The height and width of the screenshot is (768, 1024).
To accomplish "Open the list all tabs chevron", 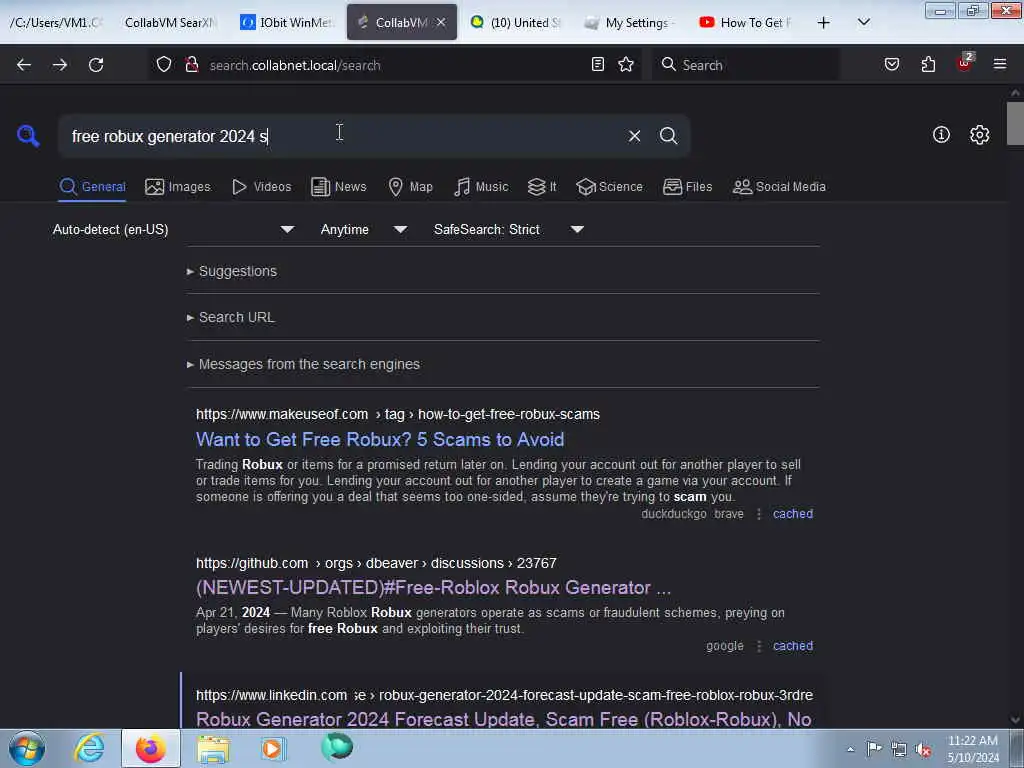I will pos(863,22).
